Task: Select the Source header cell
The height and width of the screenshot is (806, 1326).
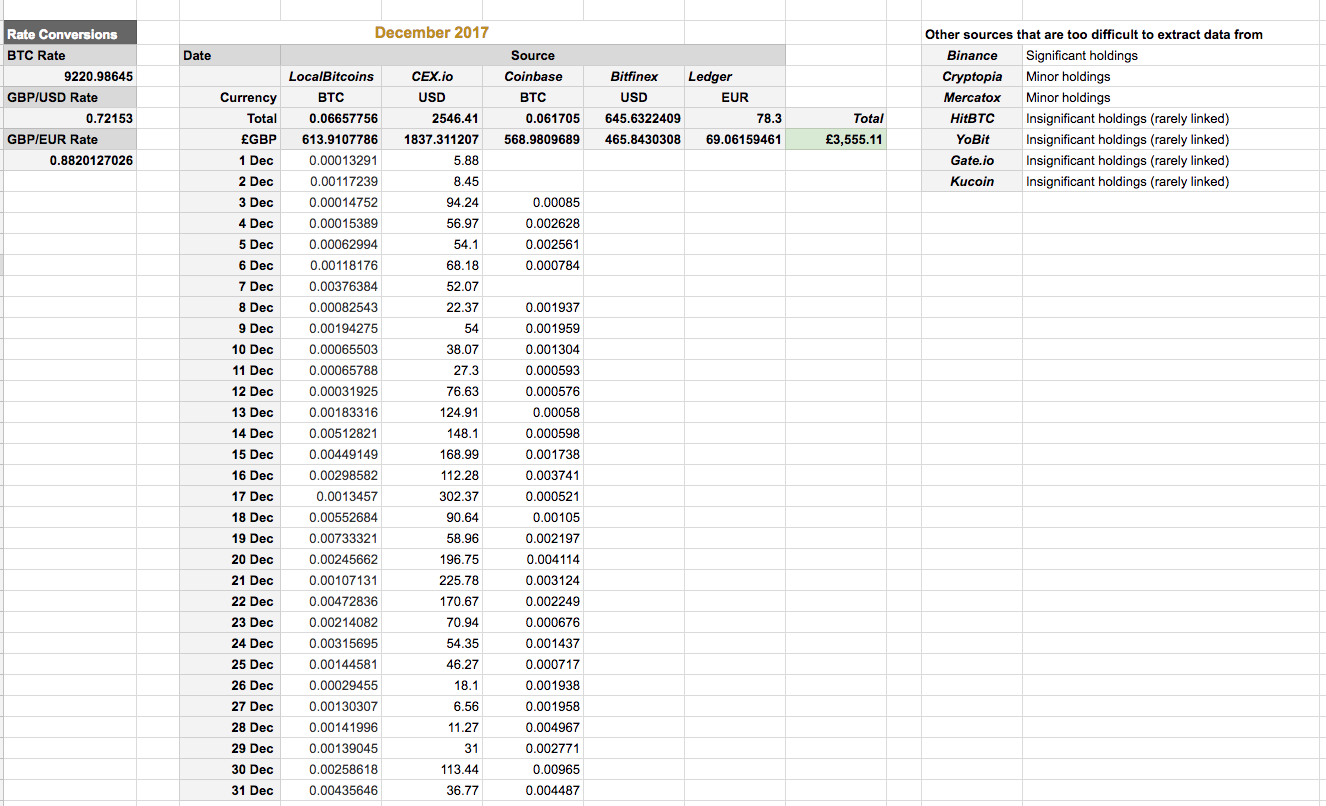Action: pos(532,55)
